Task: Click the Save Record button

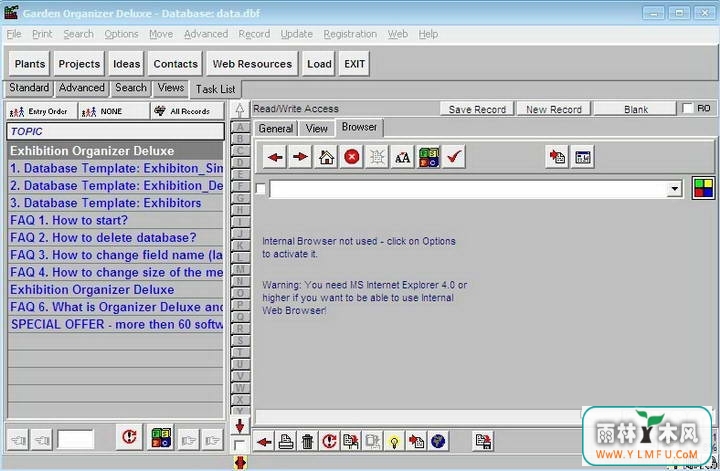Action: click(477, 109)
